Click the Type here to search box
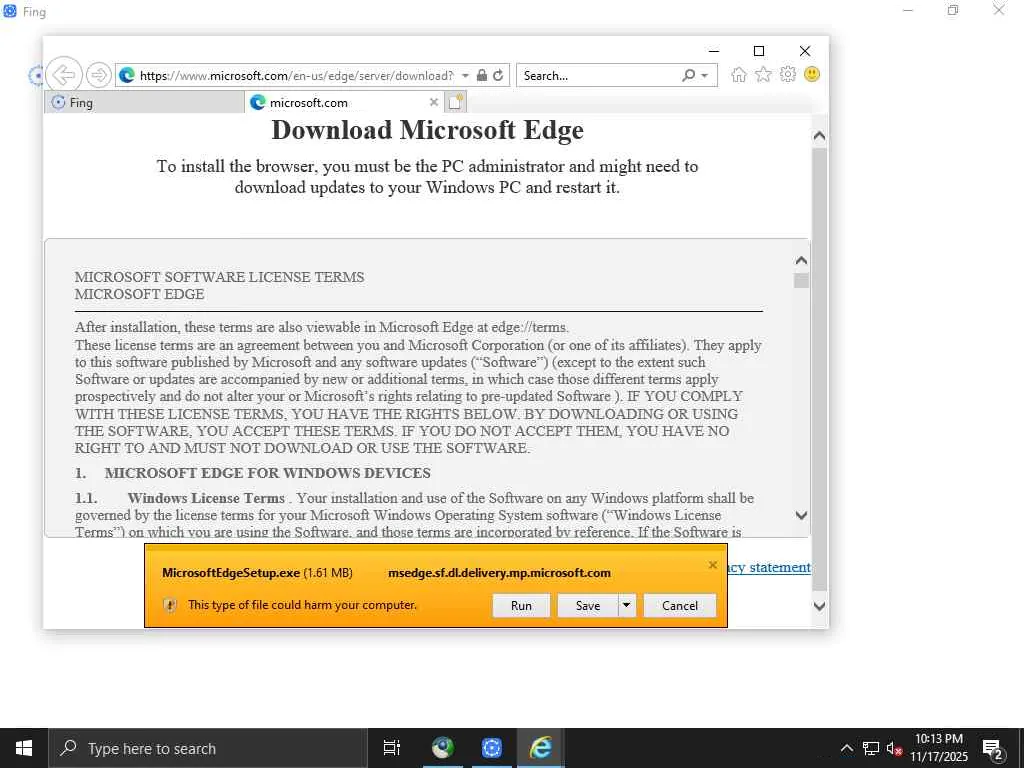This screenshot has height=768, width=1024. (x=208, y=748)
